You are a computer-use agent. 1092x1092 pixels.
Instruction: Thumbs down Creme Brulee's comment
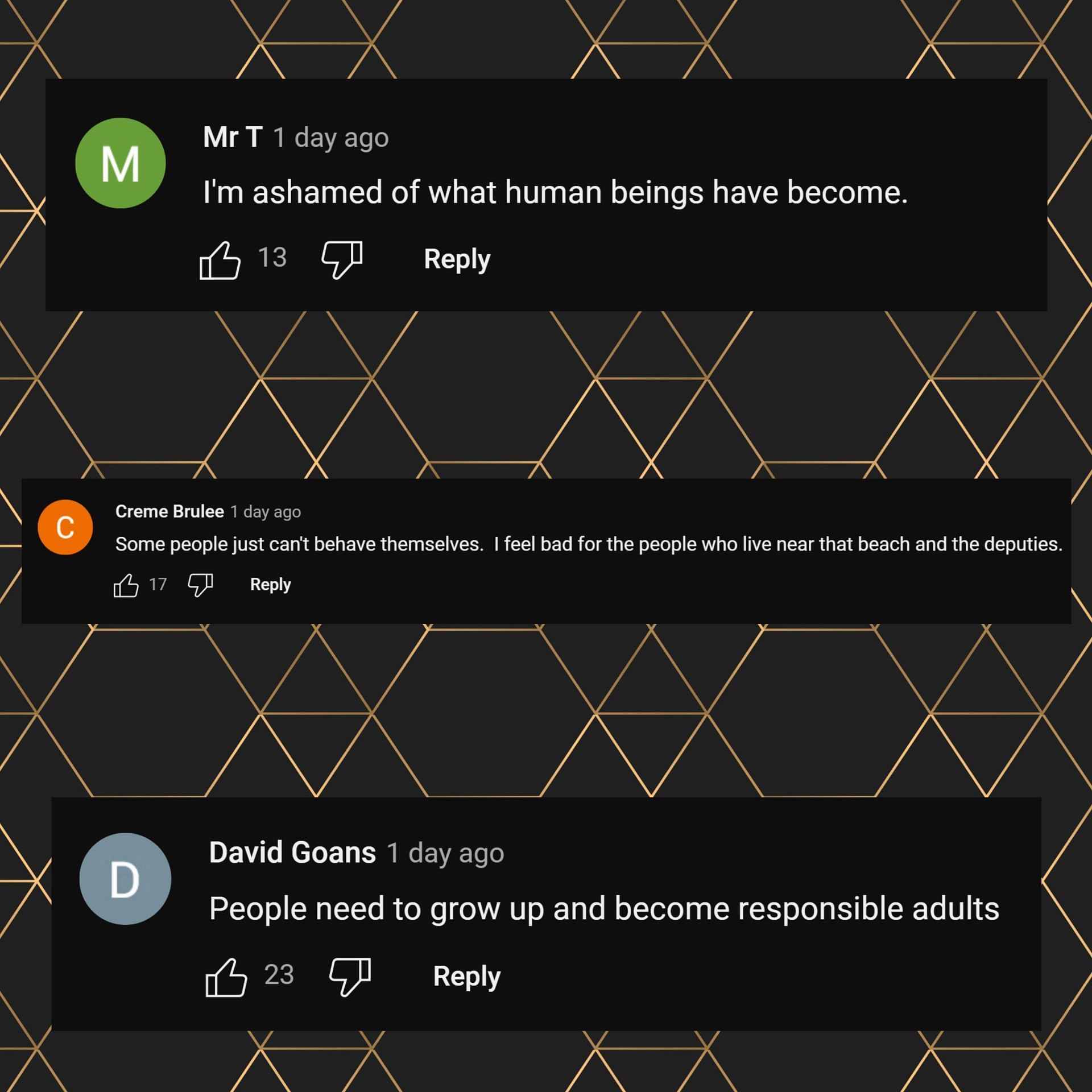(200, 584)
